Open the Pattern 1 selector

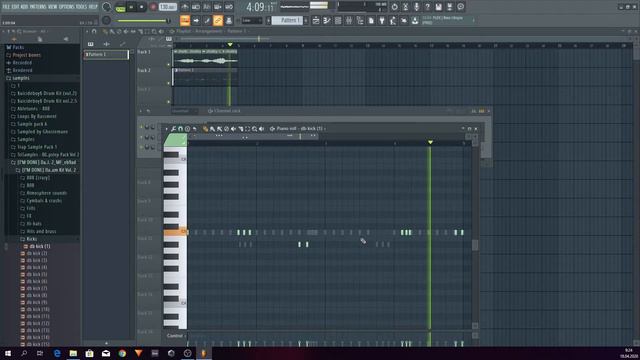click(x=287, y=20)
